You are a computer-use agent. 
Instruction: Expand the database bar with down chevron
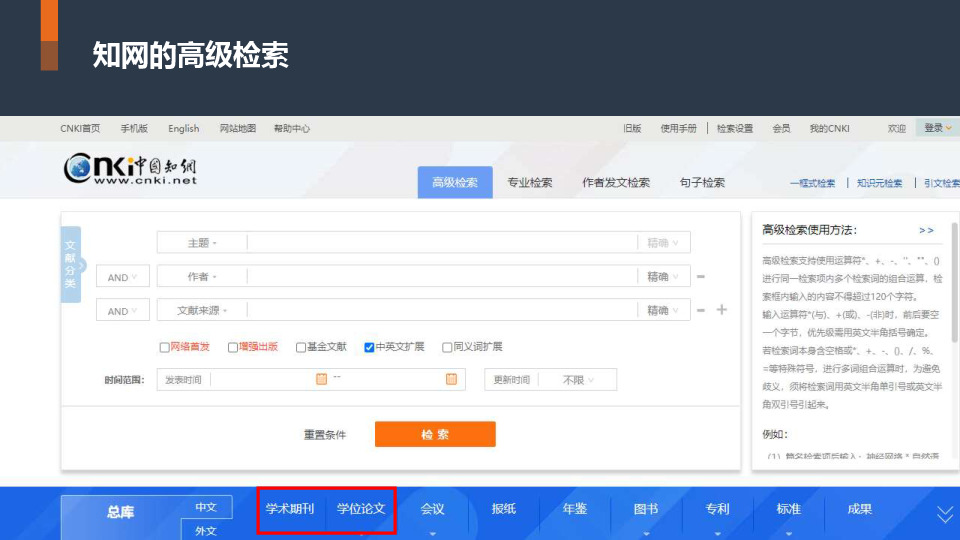coord(945,514)
